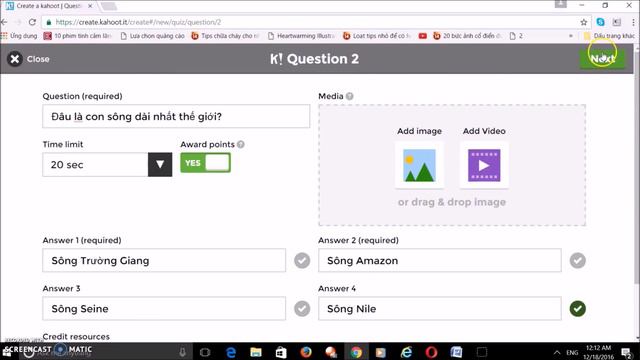
Task: Open the Ứng dụng apps bookmark
Action: click(x=19, y=36)
